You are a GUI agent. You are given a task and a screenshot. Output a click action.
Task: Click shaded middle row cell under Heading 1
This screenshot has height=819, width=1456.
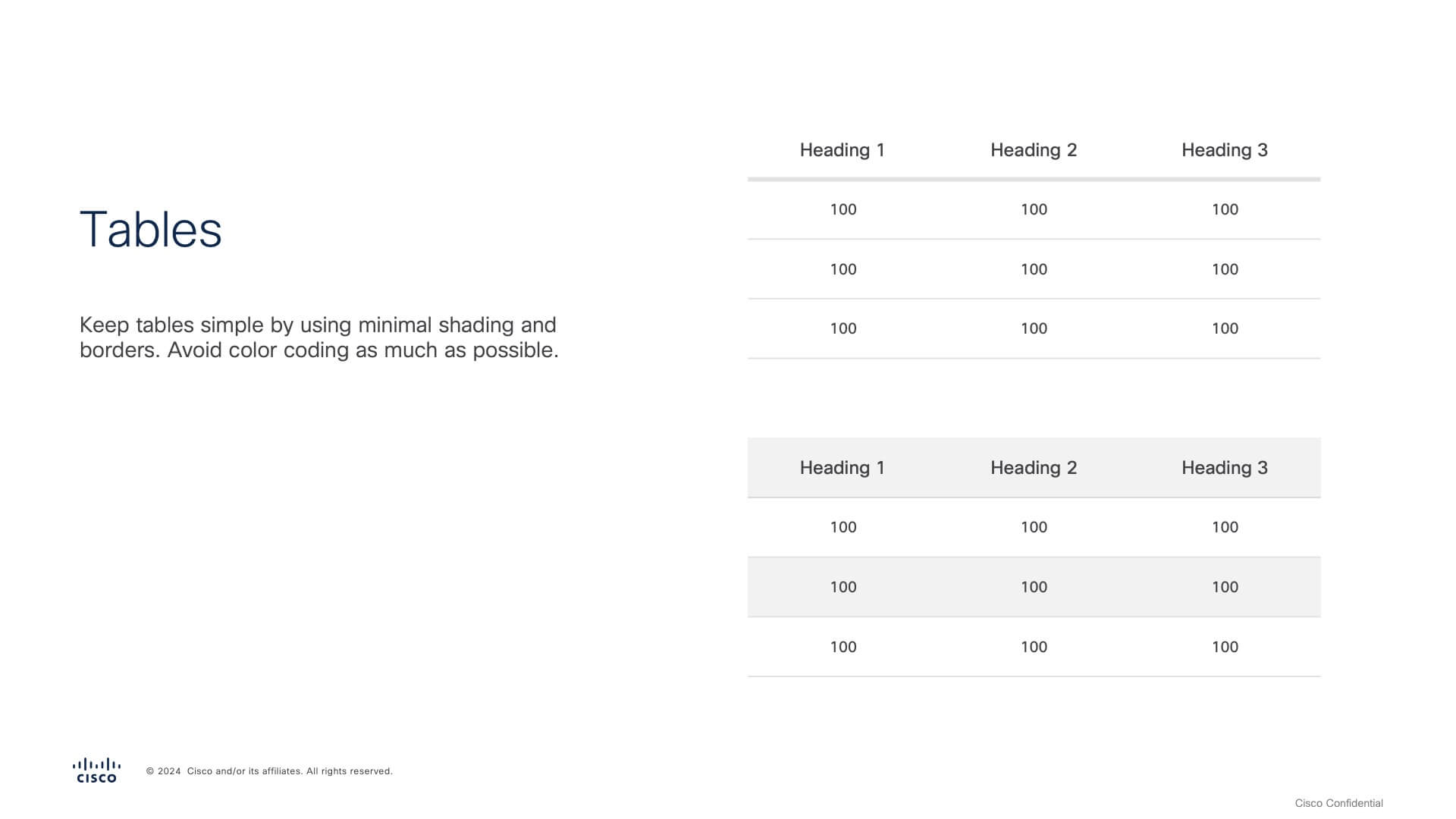click(x=843, y=587)
